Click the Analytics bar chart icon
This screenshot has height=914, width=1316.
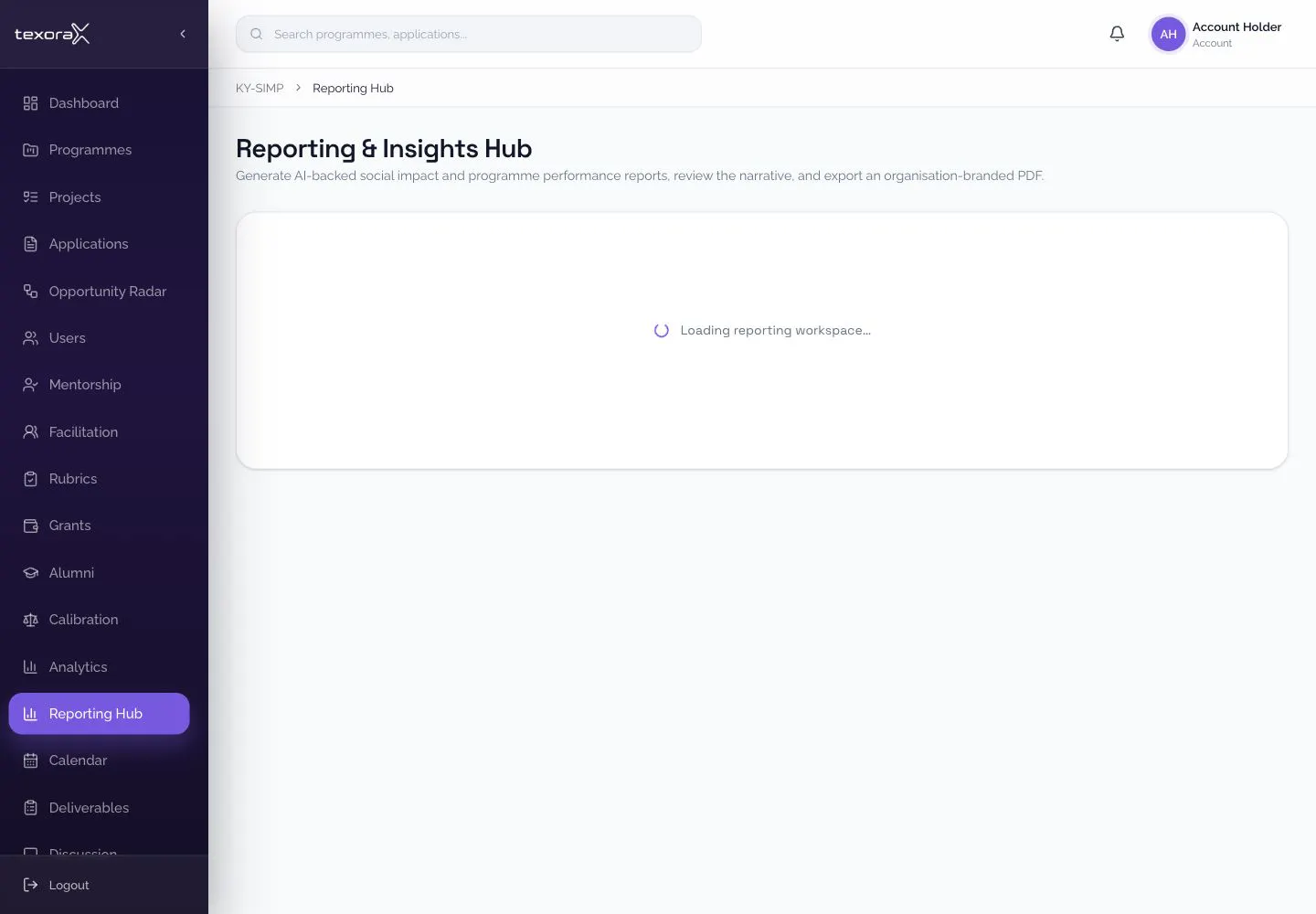tap(30, 667)
